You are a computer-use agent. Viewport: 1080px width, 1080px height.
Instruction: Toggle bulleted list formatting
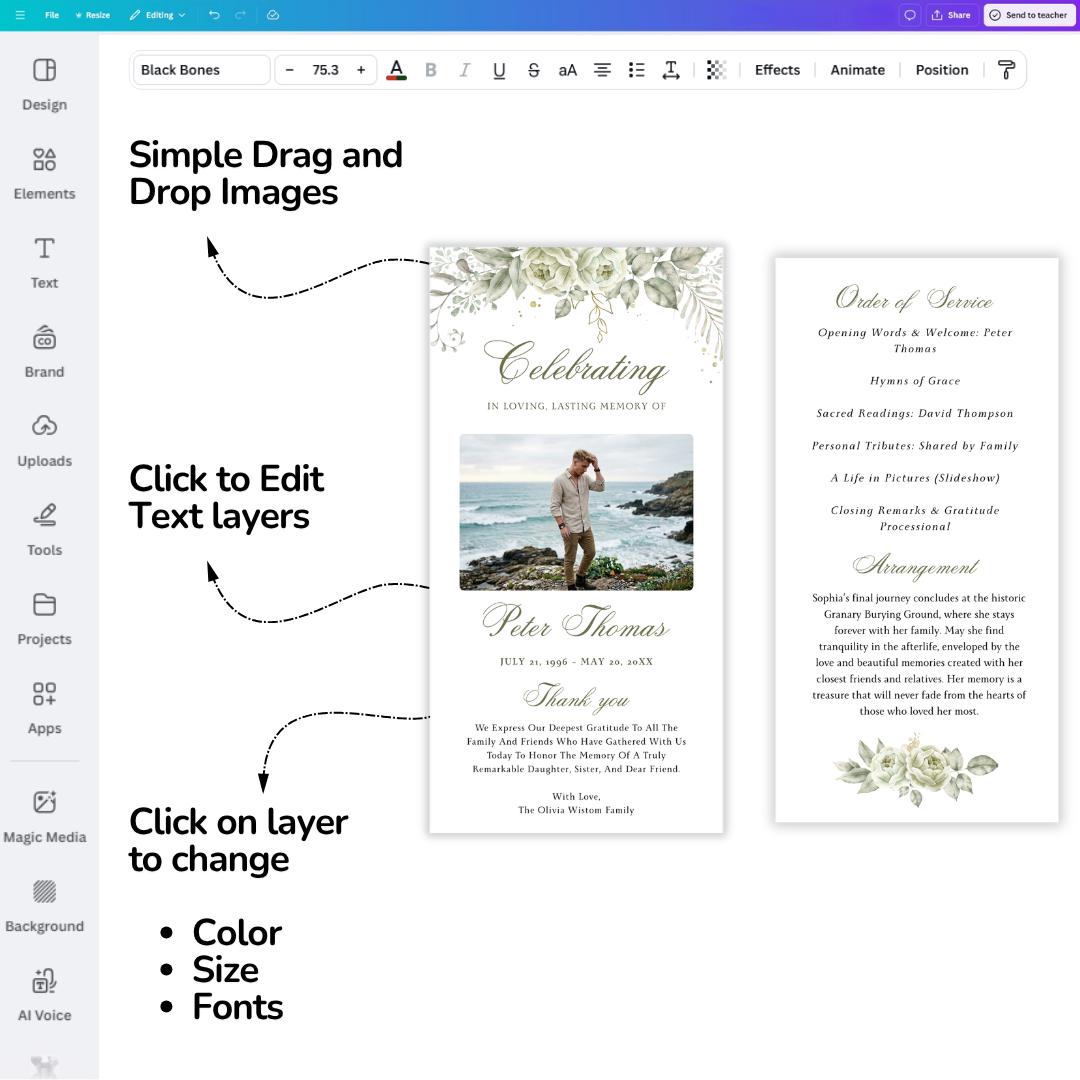[x=636, y=70]
